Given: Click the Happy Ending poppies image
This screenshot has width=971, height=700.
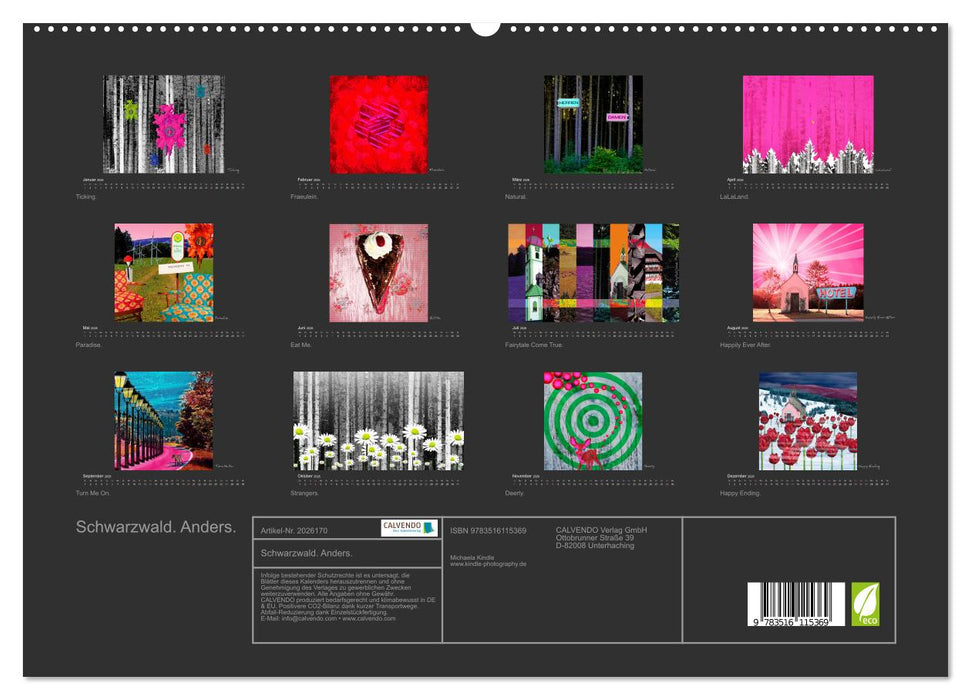Looking at the screenshot, I should (x=808, y=420).
